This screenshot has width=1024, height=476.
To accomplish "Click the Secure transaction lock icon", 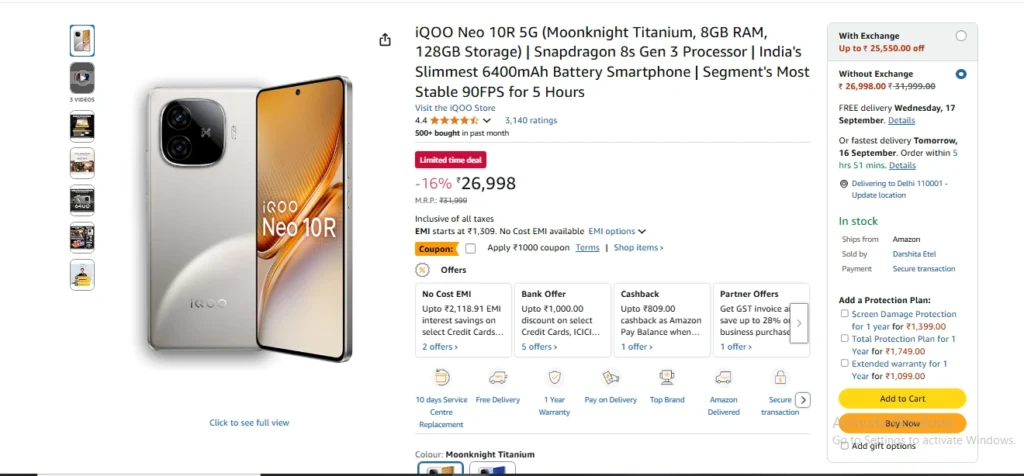I will [779, 378].
